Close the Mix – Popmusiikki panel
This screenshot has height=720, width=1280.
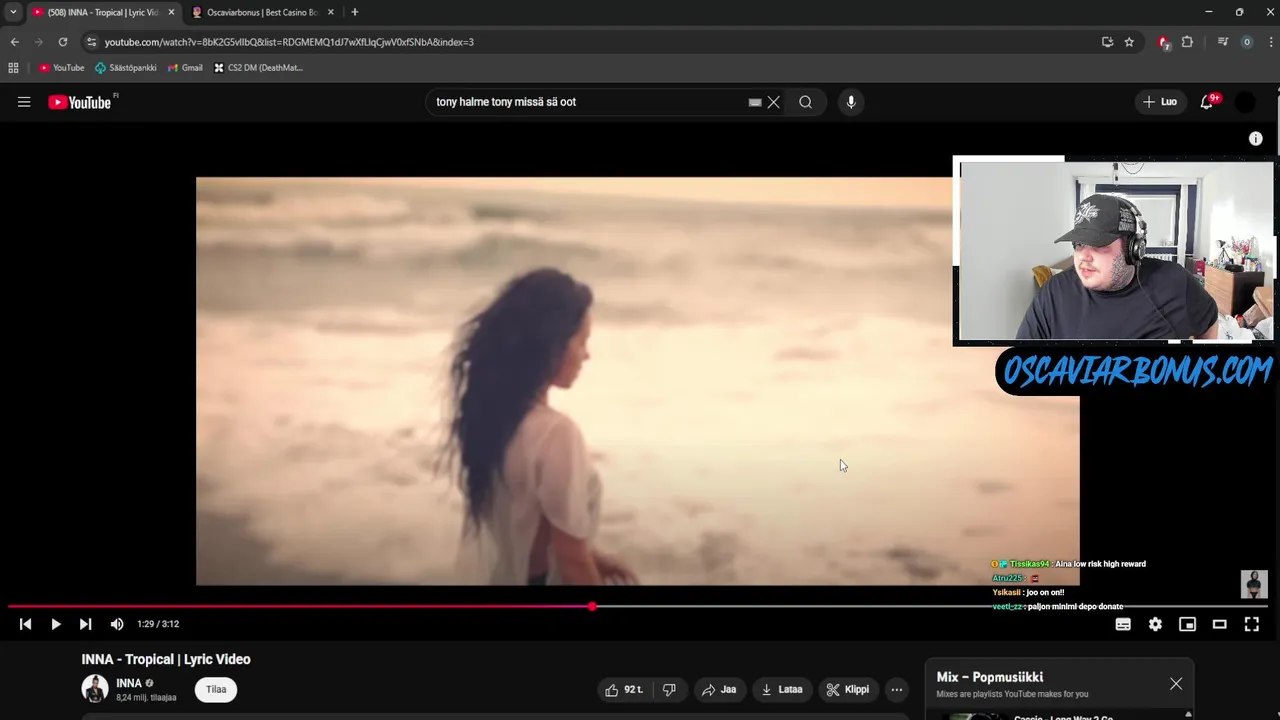point(1176,684)
